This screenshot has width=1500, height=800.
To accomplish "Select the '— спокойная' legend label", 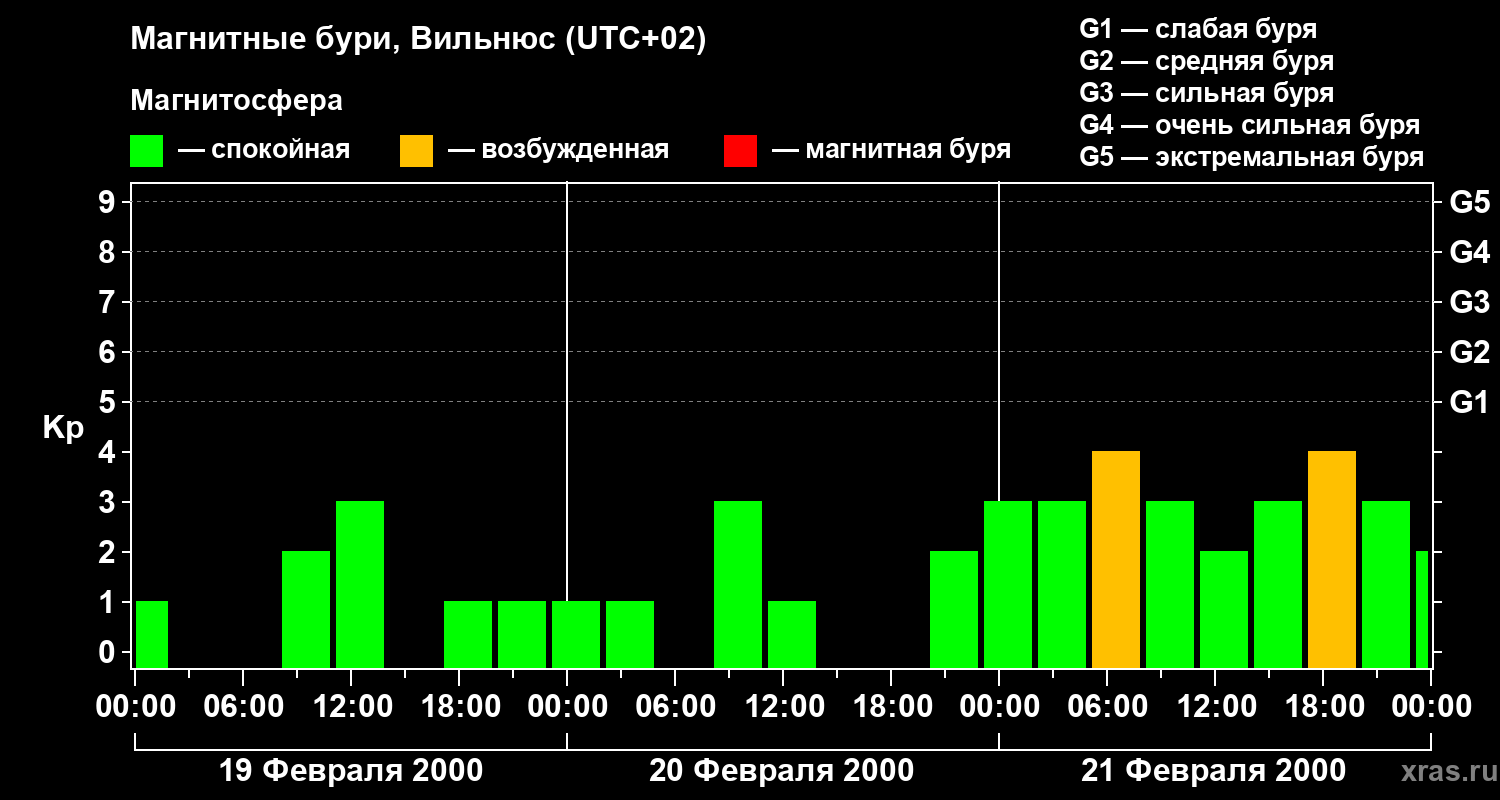I will pyautogui.click(x=264, y=150).
